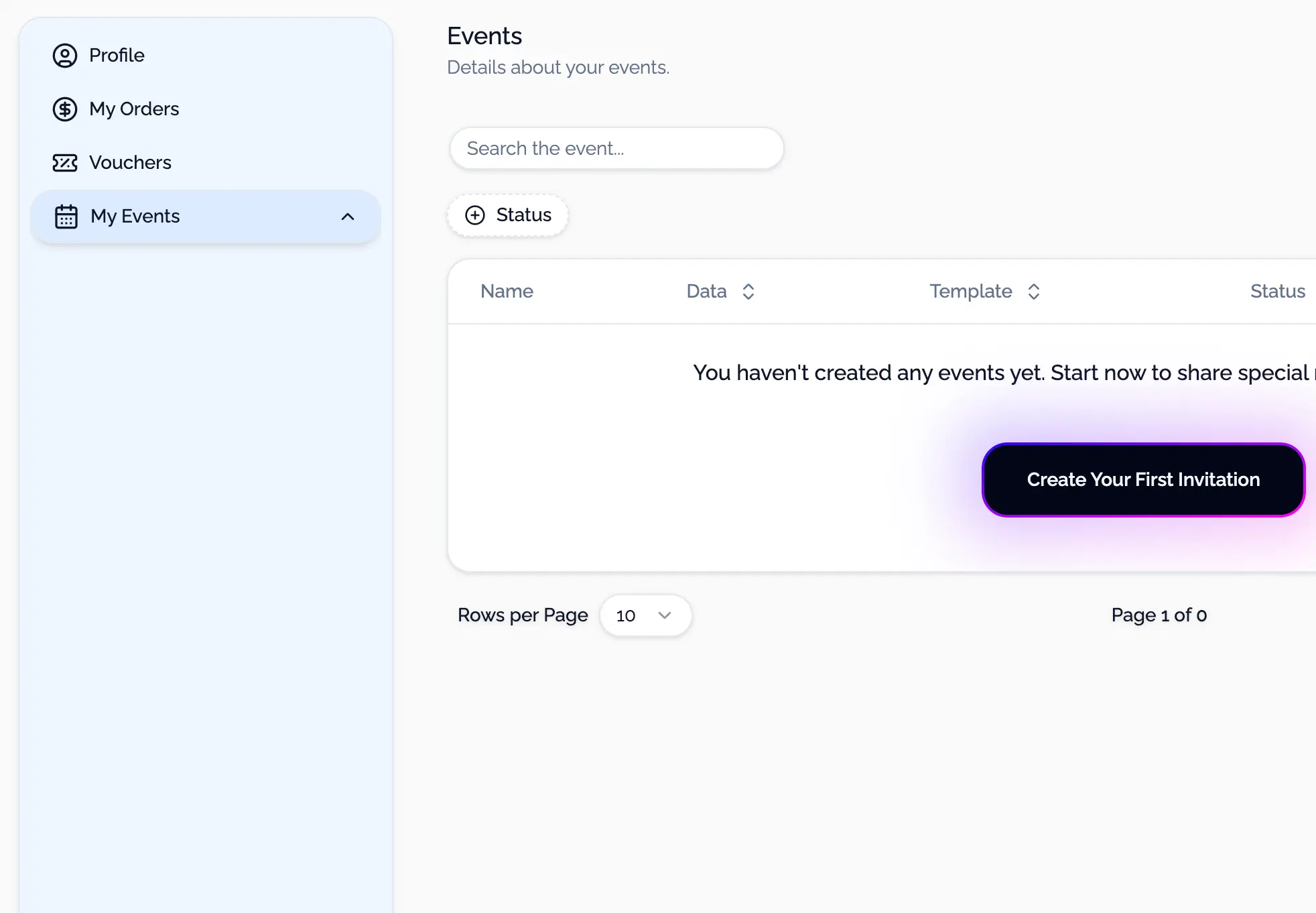Toggle the Data column sort order

(749, 291)
